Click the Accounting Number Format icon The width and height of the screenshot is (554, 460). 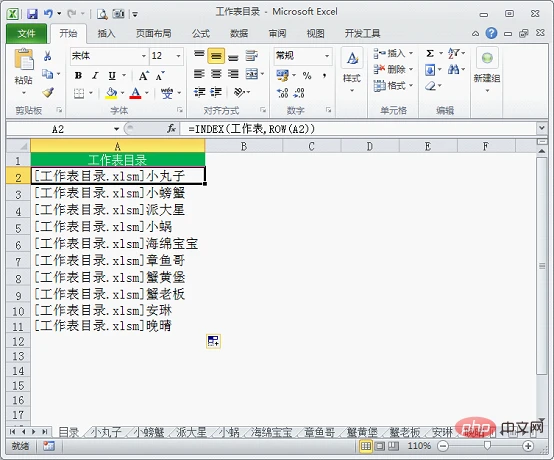282,75
